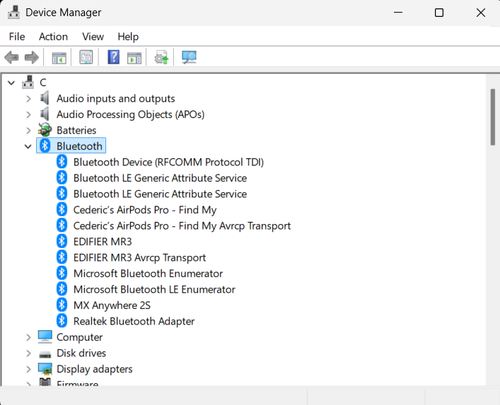
Task: Click Bluetooth icon beside AirPods Pro Avrcp Transport
Action: [x=62, y=226]
